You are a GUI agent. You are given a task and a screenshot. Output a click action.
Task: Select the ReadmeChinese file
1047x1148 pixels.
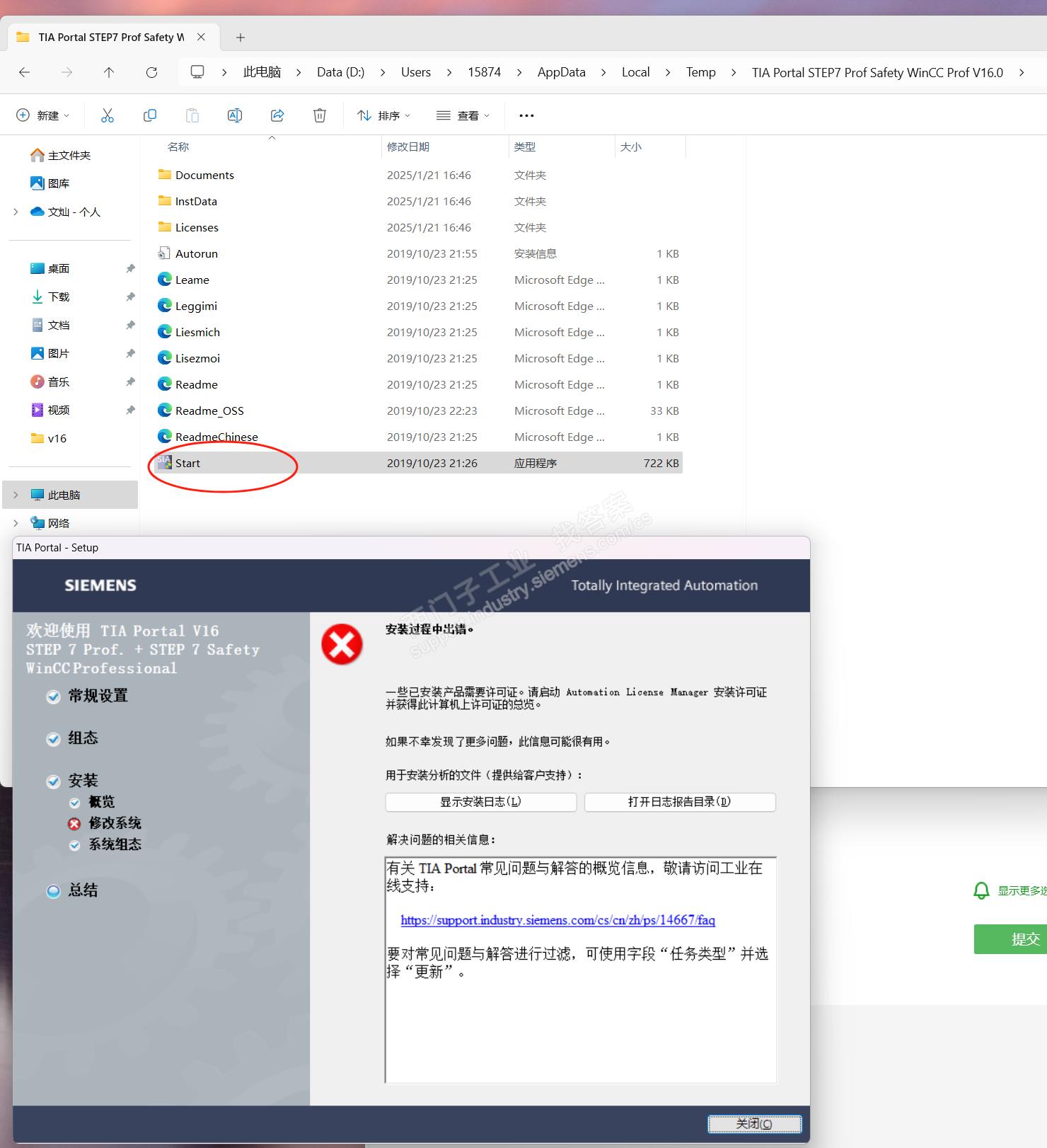tap(418, 437)
